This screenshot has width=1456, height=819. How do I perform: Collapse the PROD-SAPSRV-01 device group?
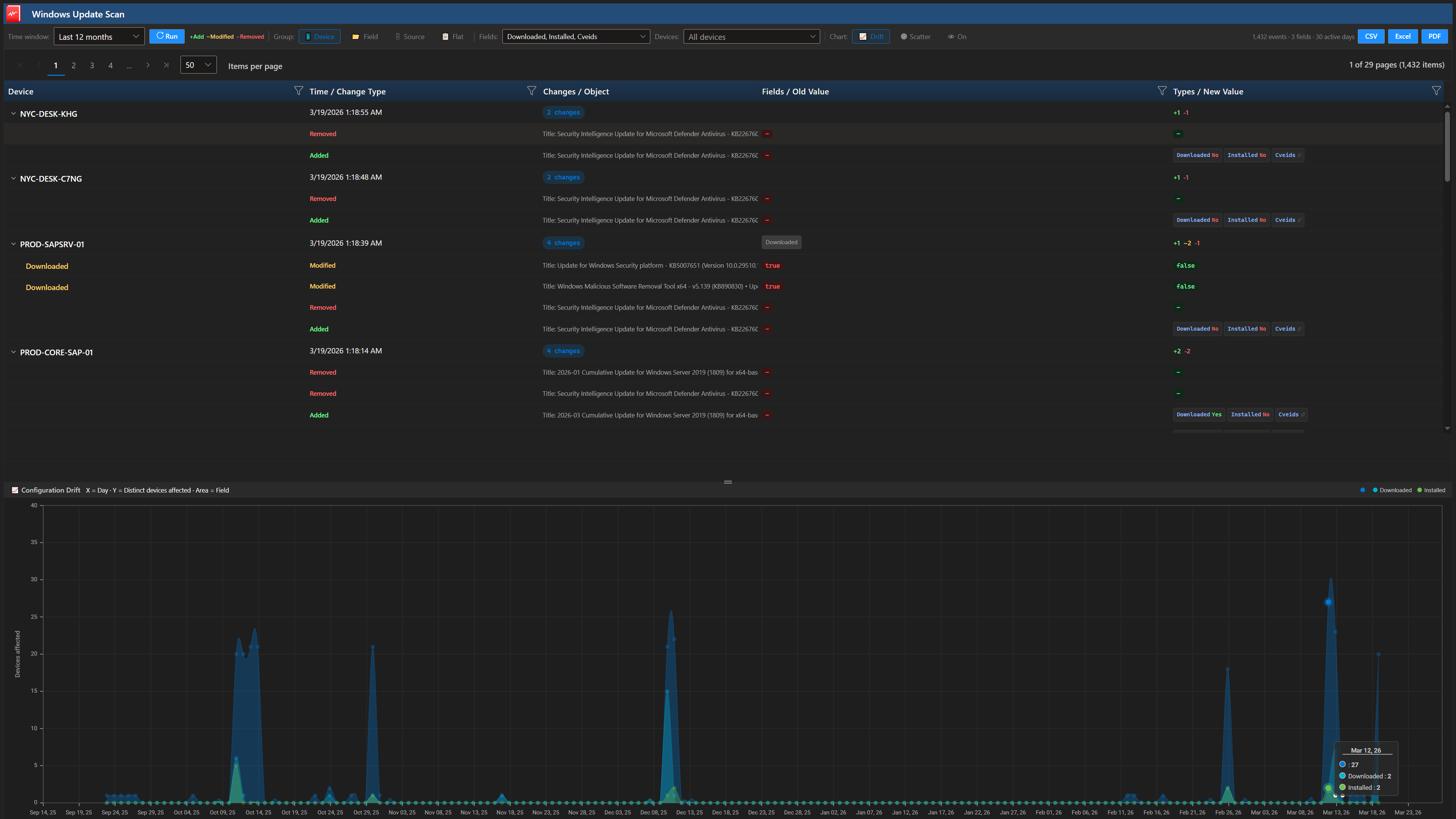click(x=14, y=244)
